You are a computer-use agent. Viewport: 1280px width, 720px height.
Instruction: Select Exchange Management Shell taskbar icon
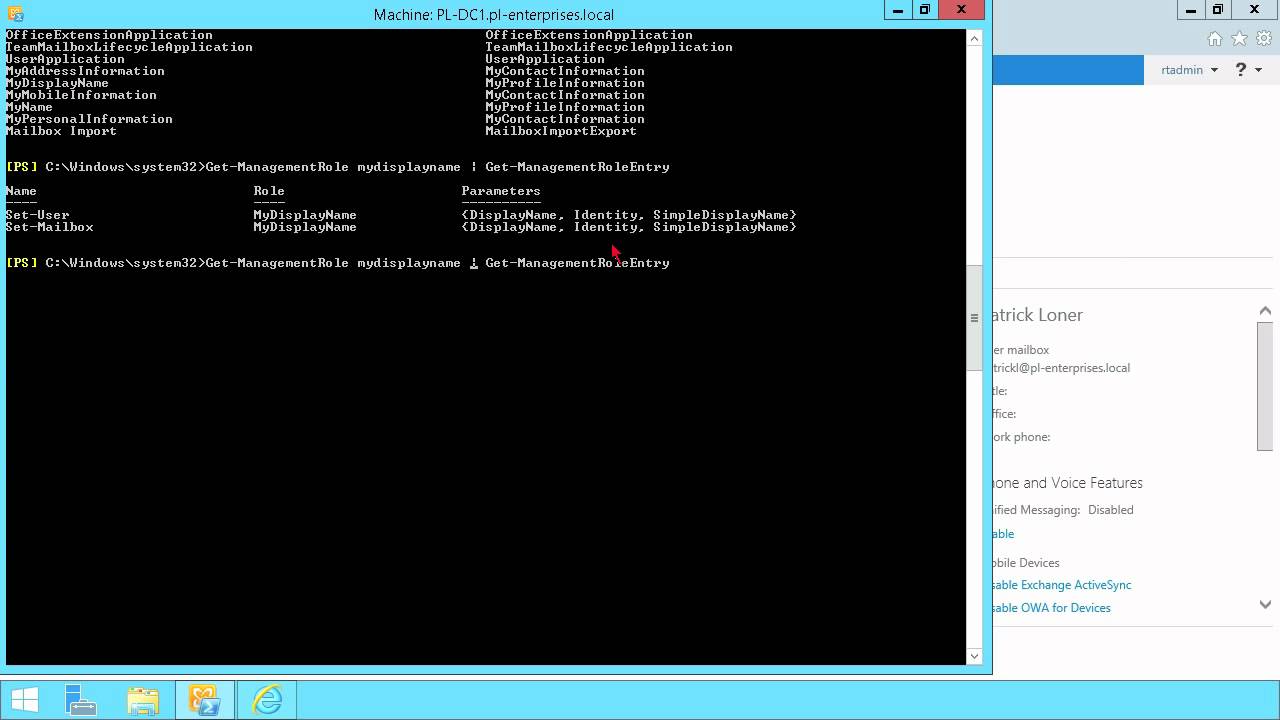click(x=205, y=701)
